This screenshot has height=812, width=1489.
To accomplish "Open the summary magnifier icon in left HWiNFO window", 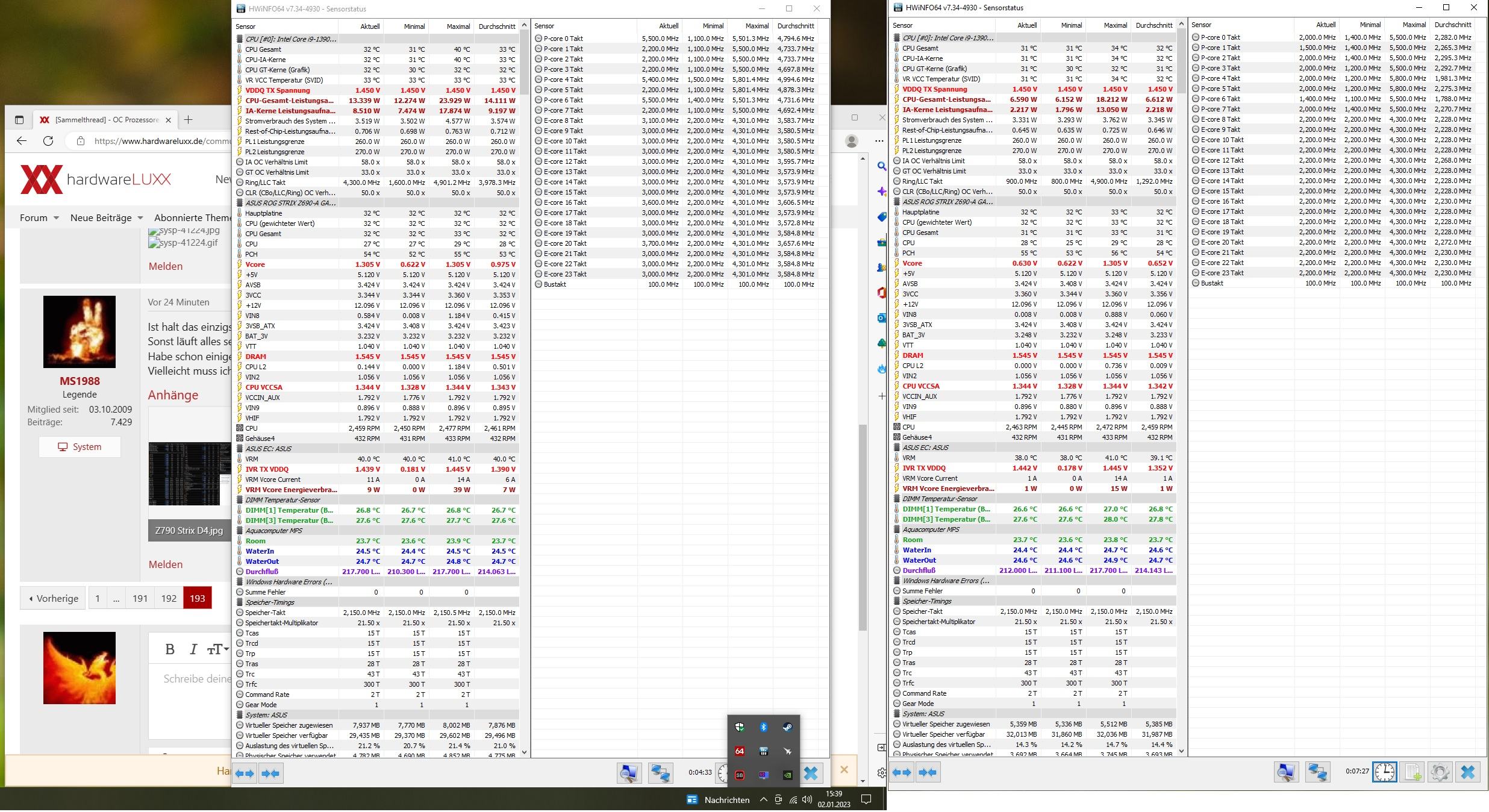I will pos(629,773).
